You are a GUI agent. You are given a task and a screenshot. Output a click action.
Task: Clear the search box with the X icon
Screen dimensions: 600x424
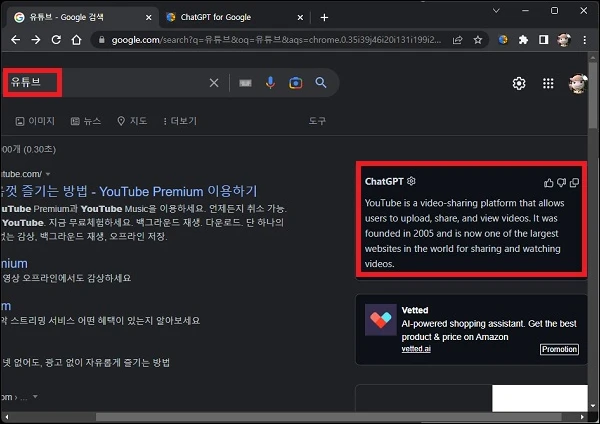214,83
